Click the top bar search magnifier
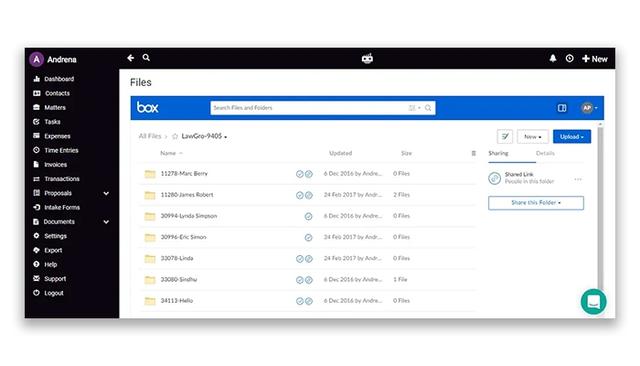The image size is (640, 366). (146, 58)
